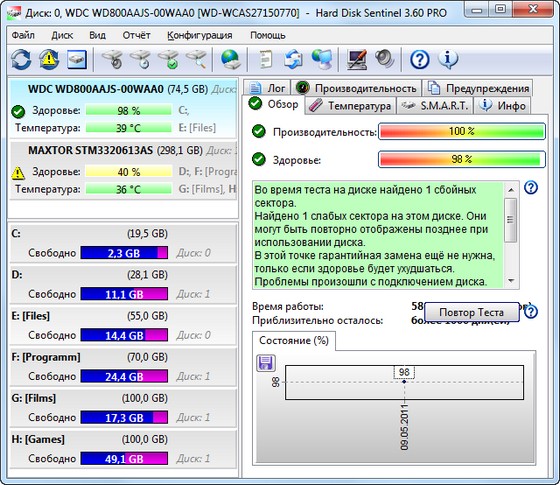Click the yellow warning icon on MAXTOR disk
Screen dimensions: 560x485
18,173
